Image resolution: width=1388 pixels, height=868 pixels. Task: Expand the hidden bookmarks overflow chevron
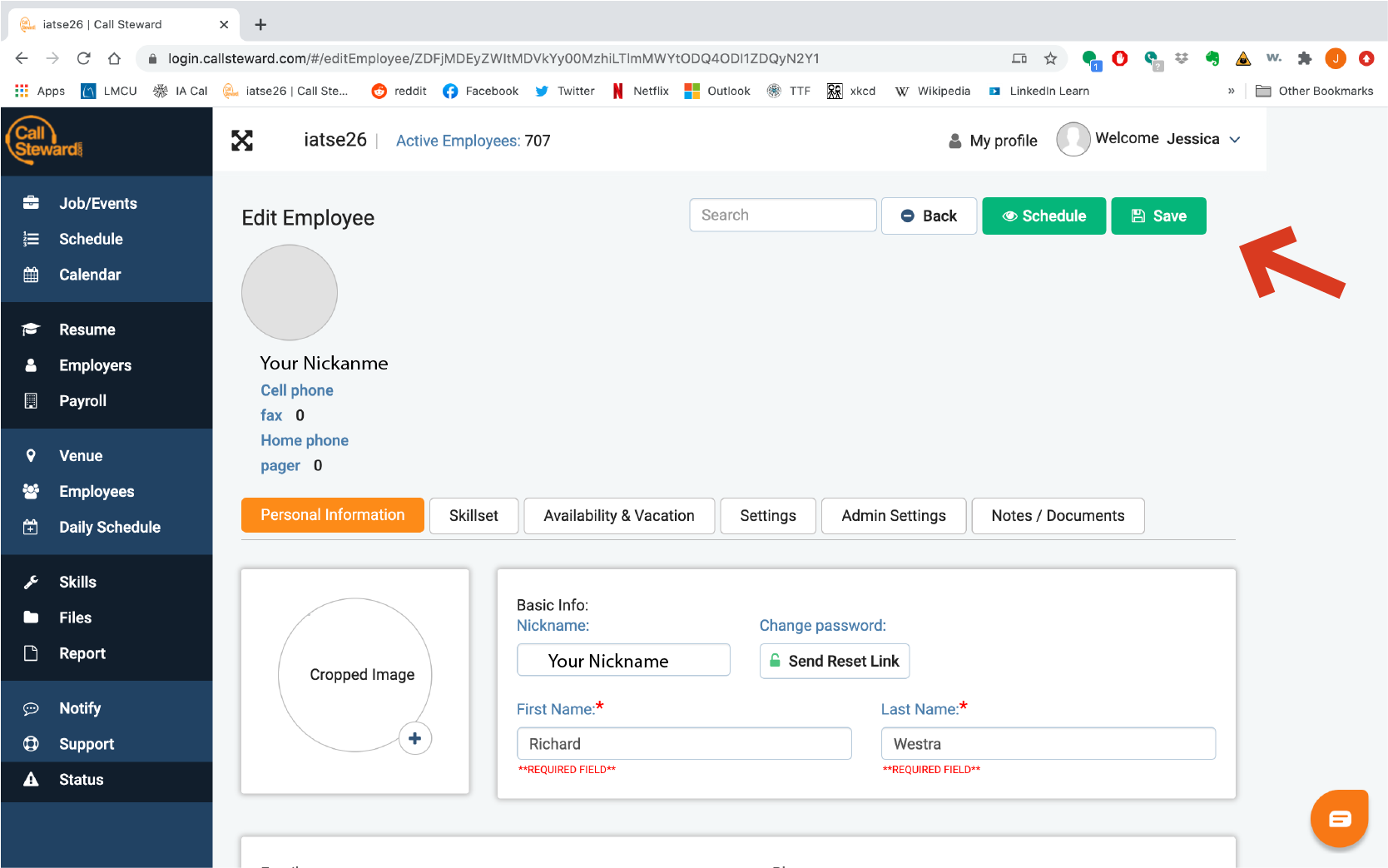click(x=1231, y=91)
